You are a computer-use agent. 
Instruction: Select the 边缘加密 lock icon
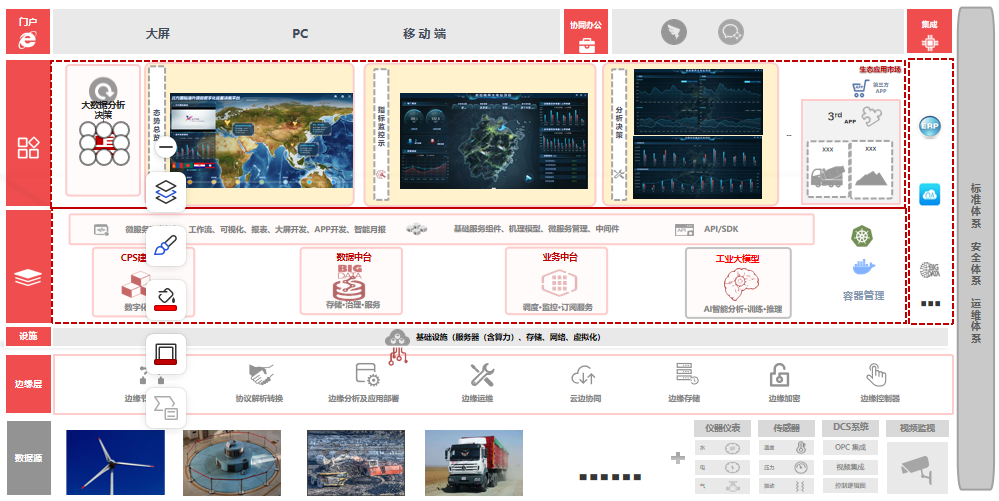779,375
